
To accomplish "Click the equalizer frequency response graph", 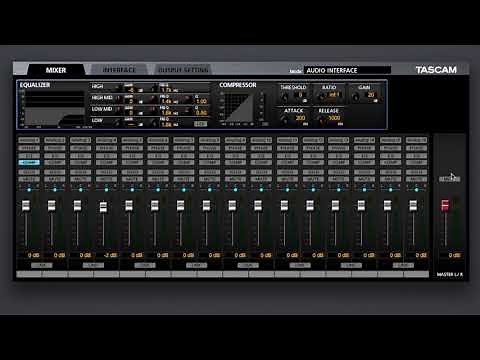I will point(55,109).
